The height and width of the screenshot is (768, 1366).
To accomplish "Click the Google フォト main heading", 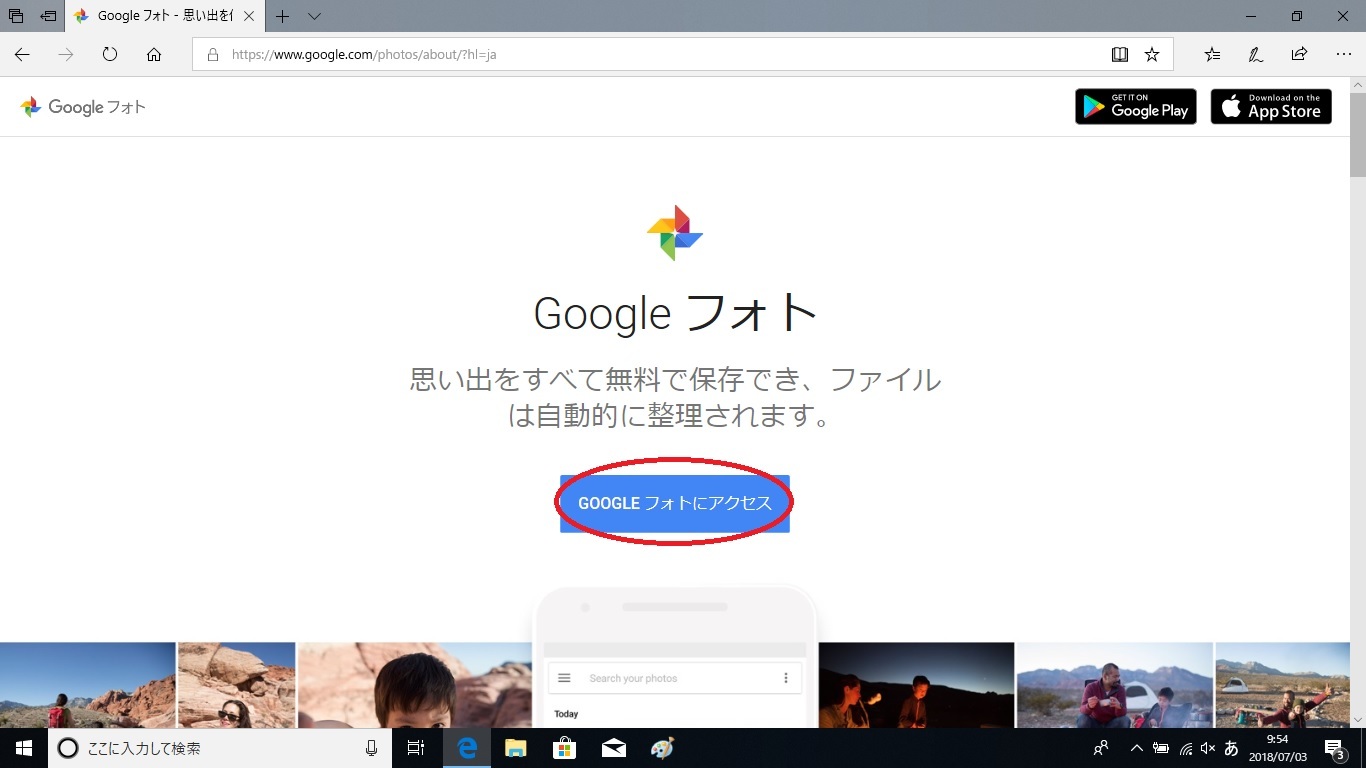I will (675, 313).
